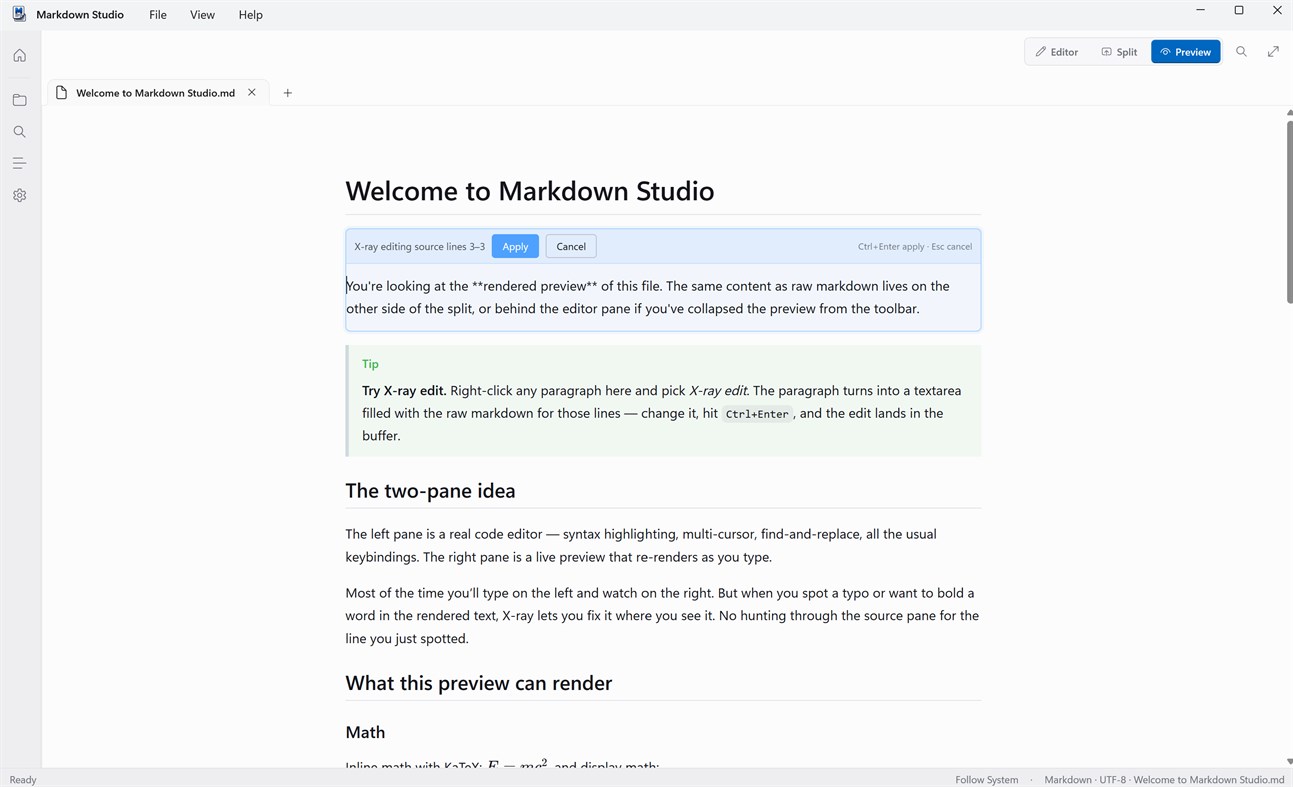Click the paragraph starting 'The left pane'
This screenshot has height=787, width=1293.
(x=663, y=546)
